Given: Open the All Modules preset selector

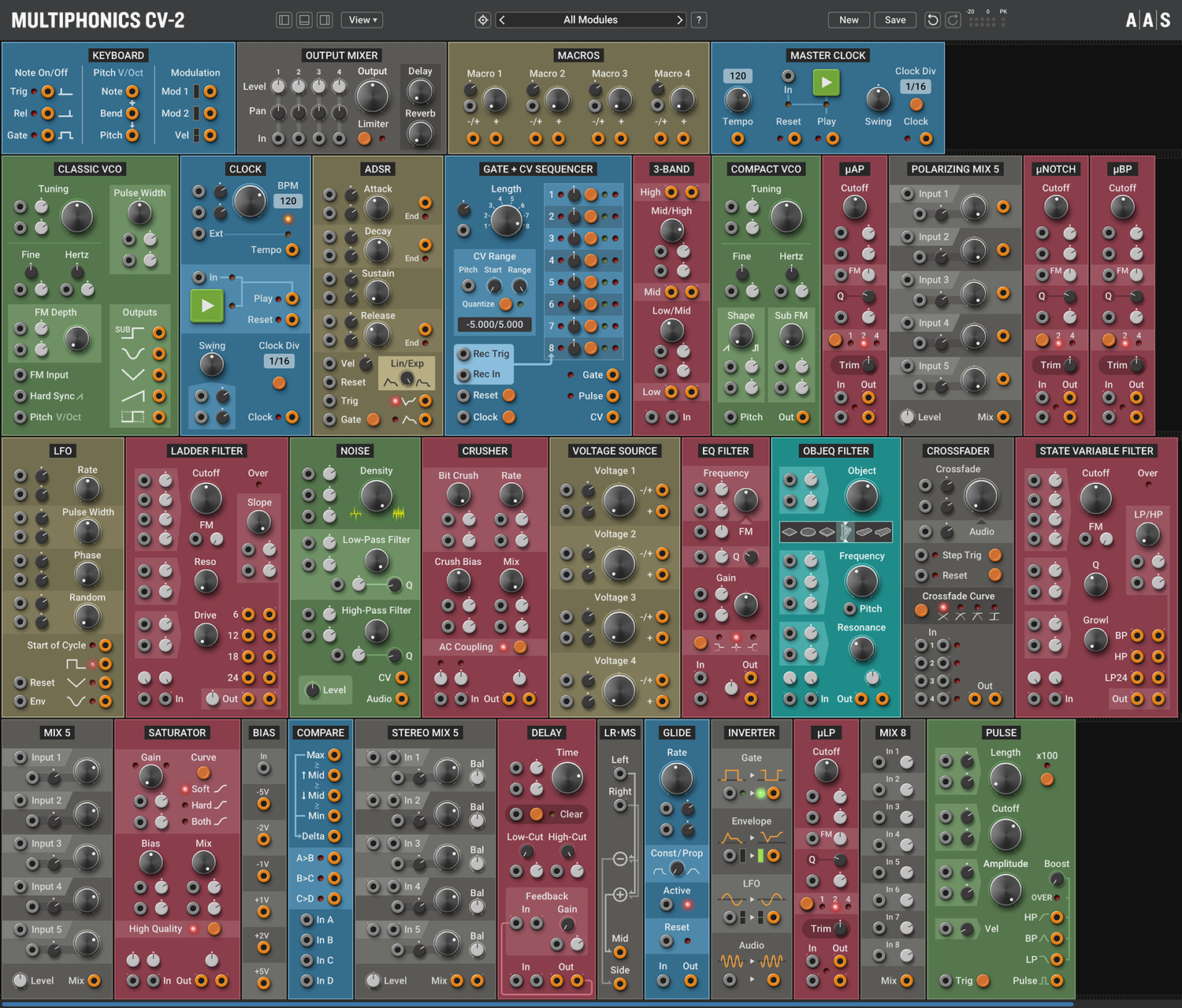Looking at the screenshot, I should [590, 20].
